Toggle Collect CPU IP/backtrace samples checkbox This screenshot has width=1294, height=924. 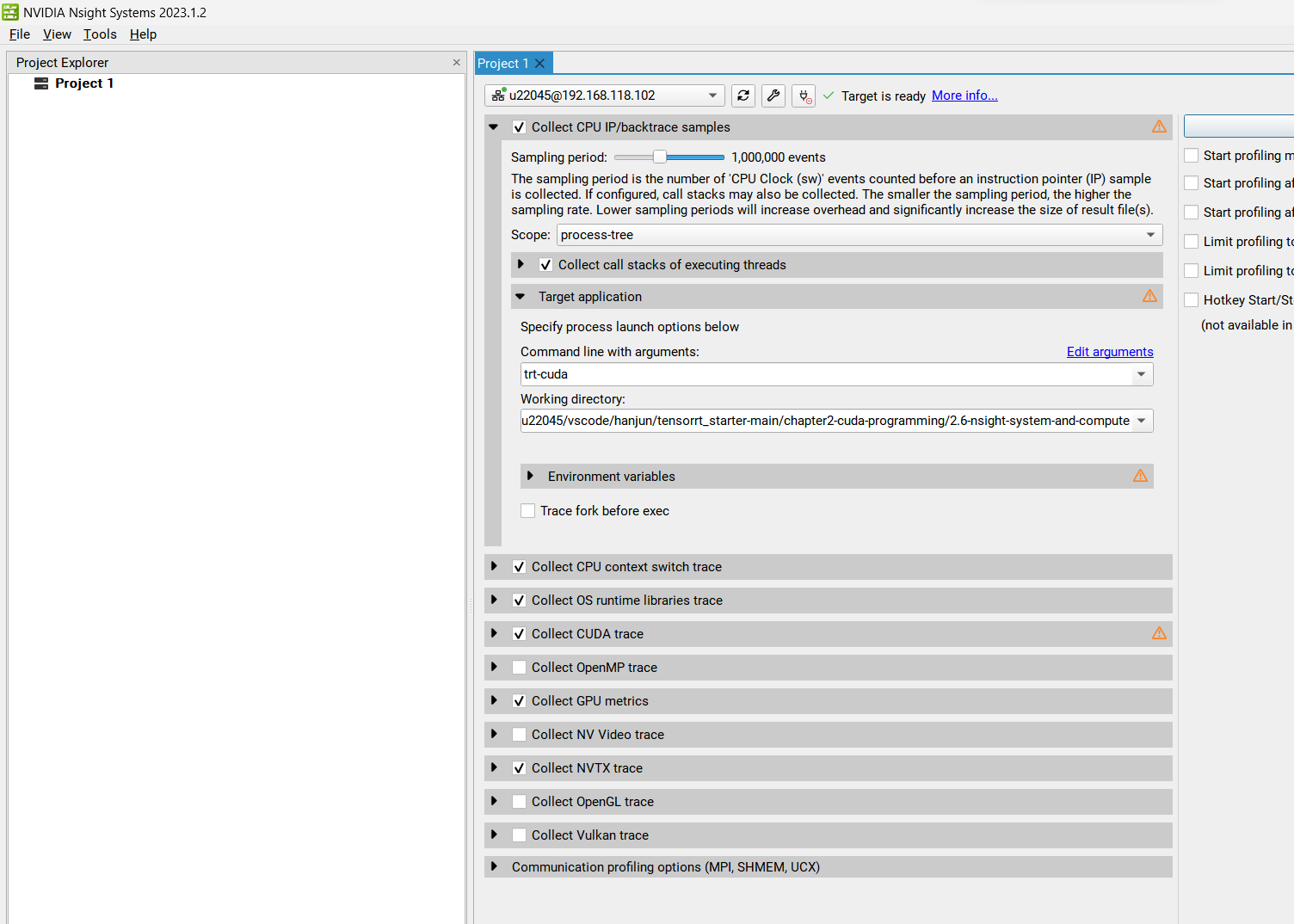click(x=519, y=127)
